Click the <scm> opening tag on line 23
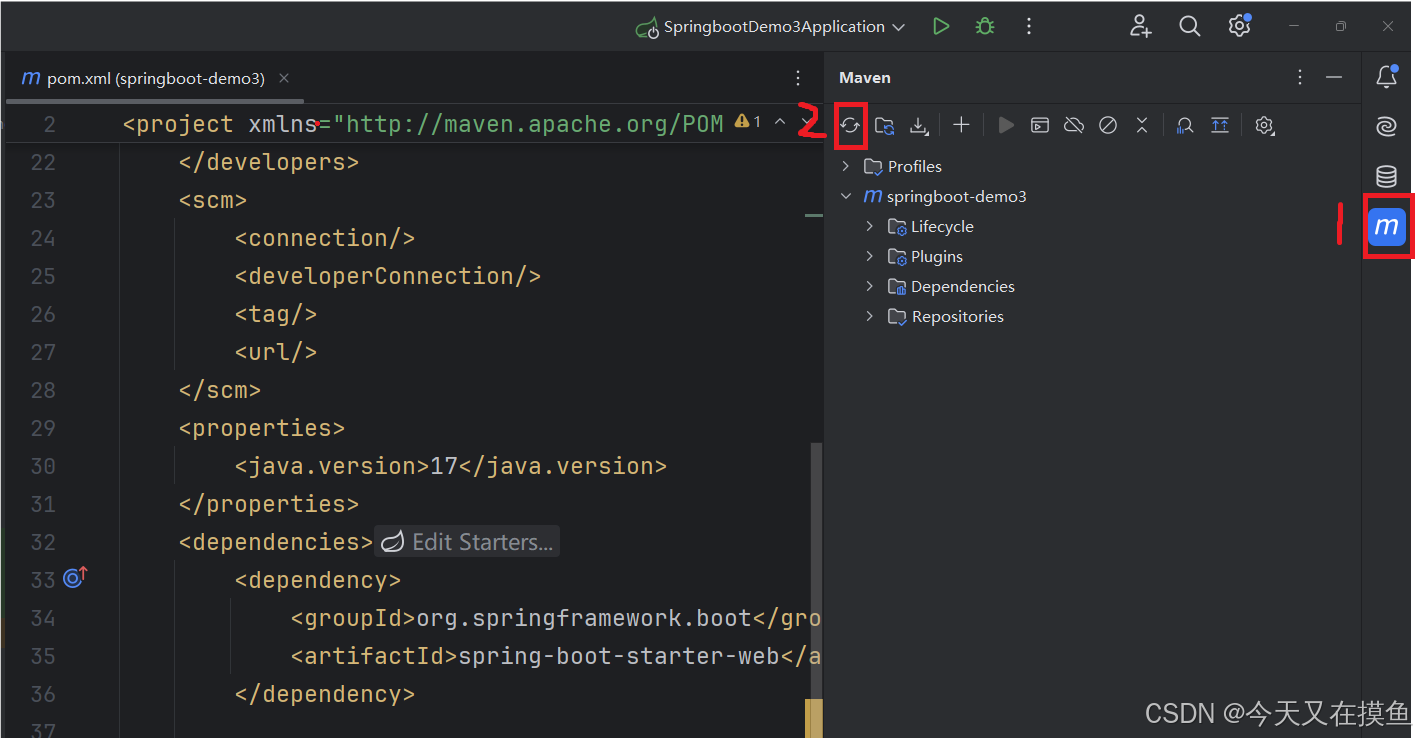The image size is (1417, 740). (x=213, y=200)
